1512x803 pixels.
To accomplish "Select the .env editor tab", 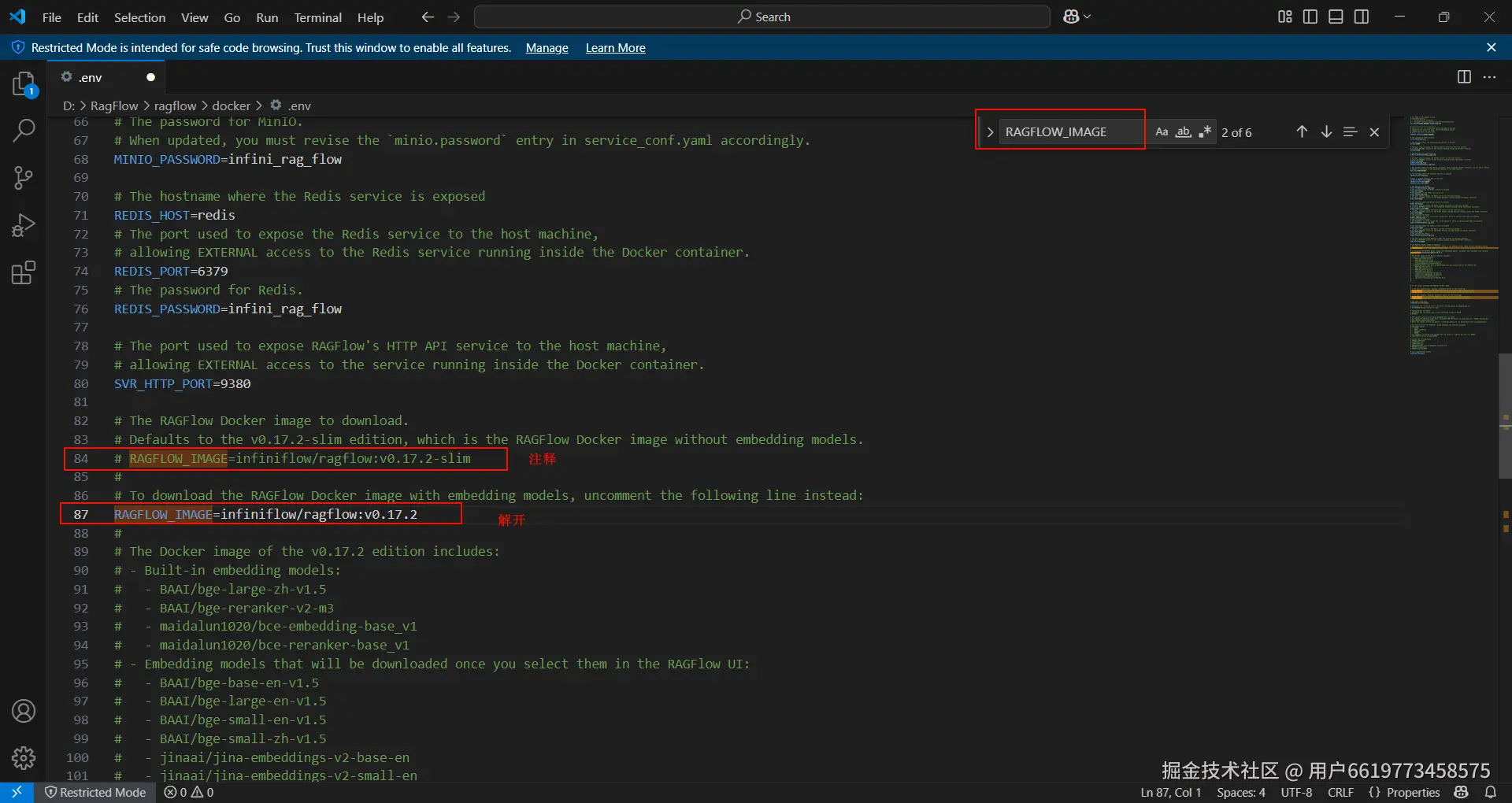I will pyautogui.click(x=106, y=77).
